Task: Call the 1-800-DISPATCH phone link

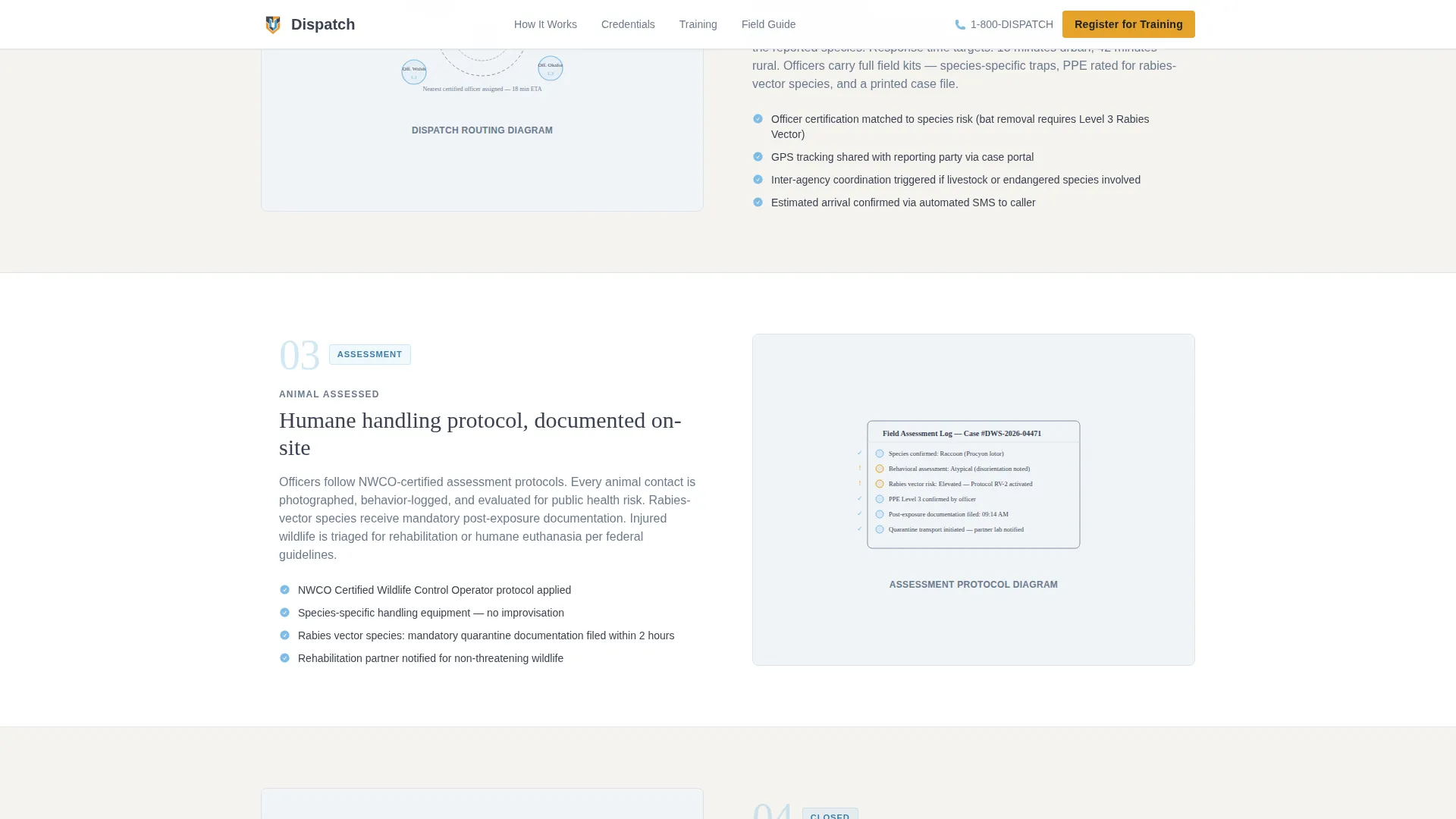Action: point(1004,24)
